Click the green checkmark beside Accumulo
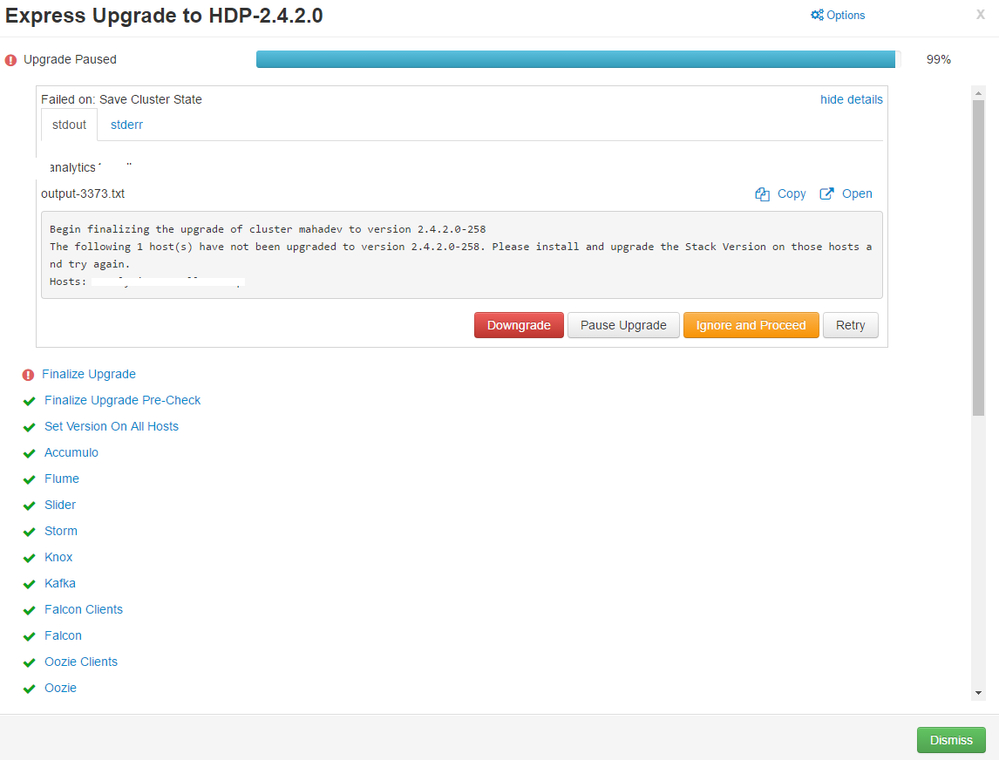The height and width of the screenshot is (760, 999). (x=28, y=452)
